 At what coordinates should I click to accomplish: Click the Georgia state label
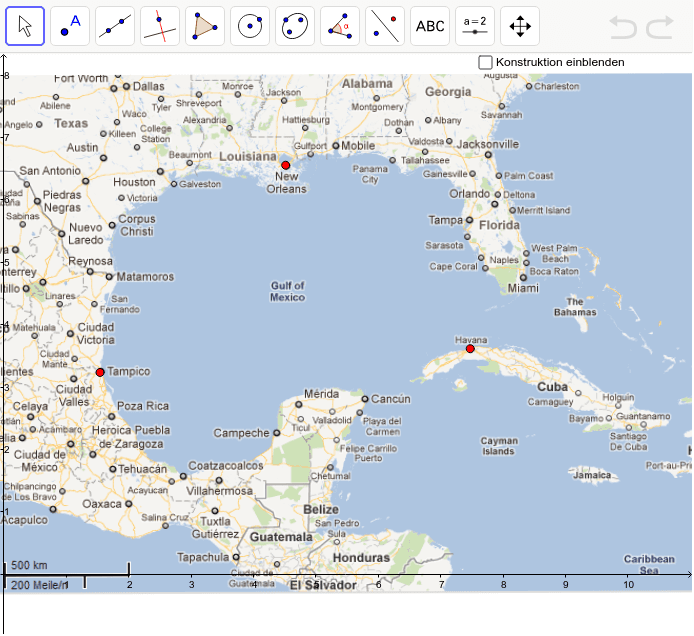coord(448,92)
